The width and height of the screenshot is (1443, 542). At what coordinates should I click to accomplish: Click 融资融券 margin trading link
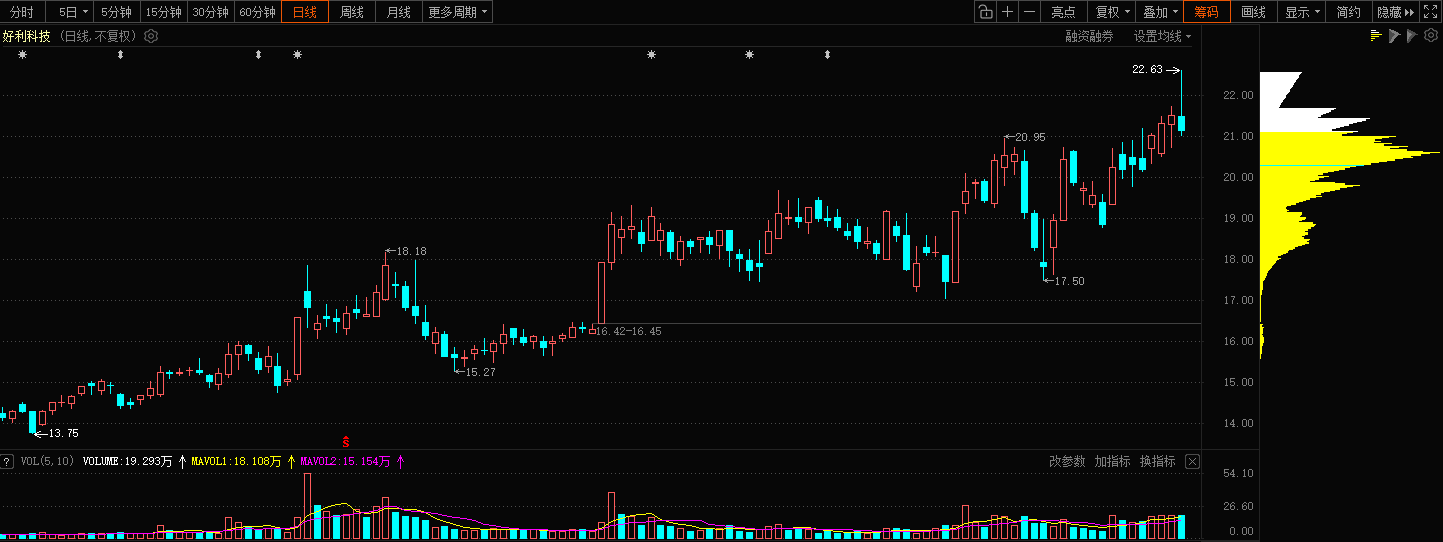click(1089, 36)
